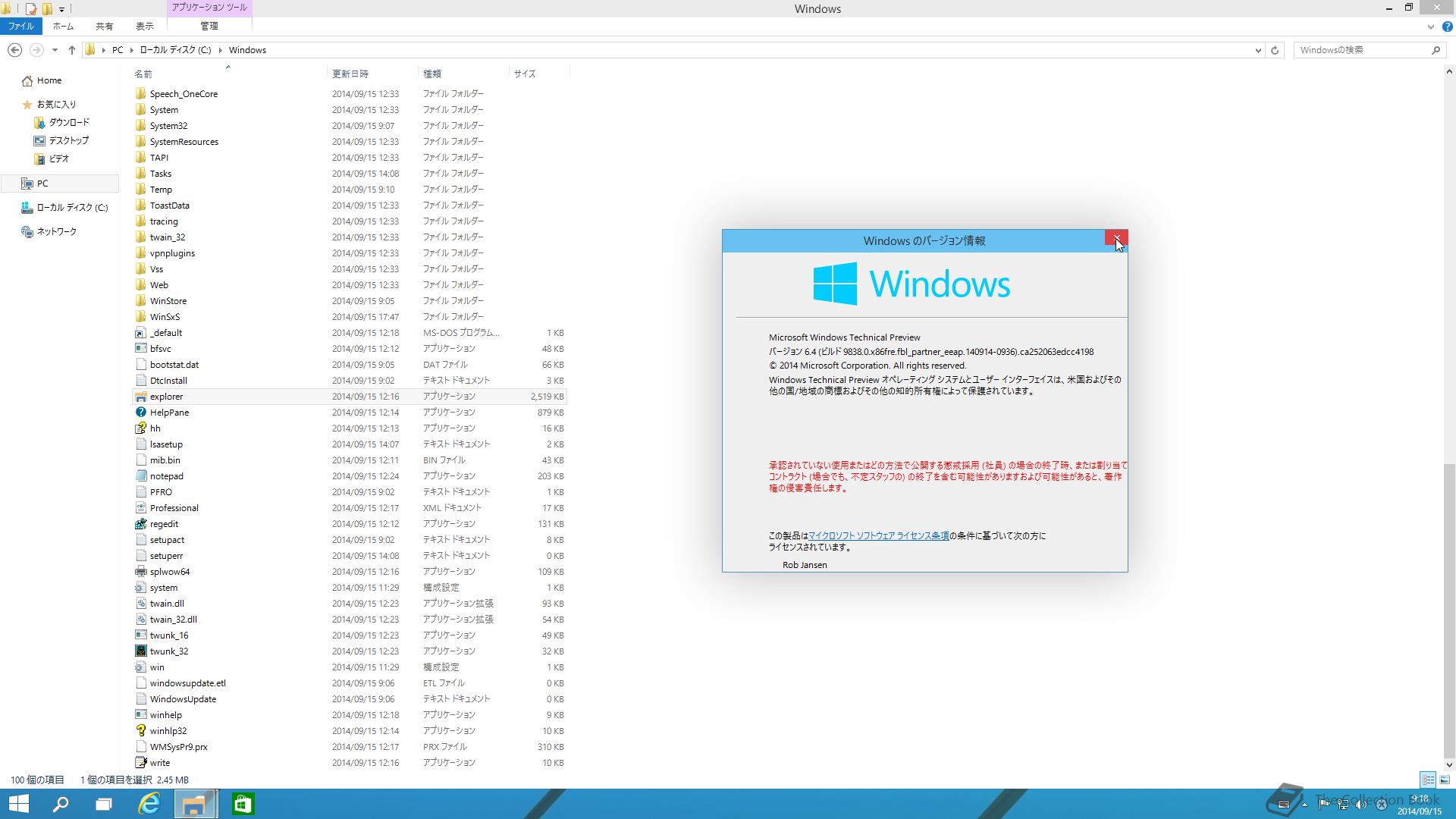Select the windowsupdate.etl file name
1456x819 pixels.
click(x=188, y=683)
